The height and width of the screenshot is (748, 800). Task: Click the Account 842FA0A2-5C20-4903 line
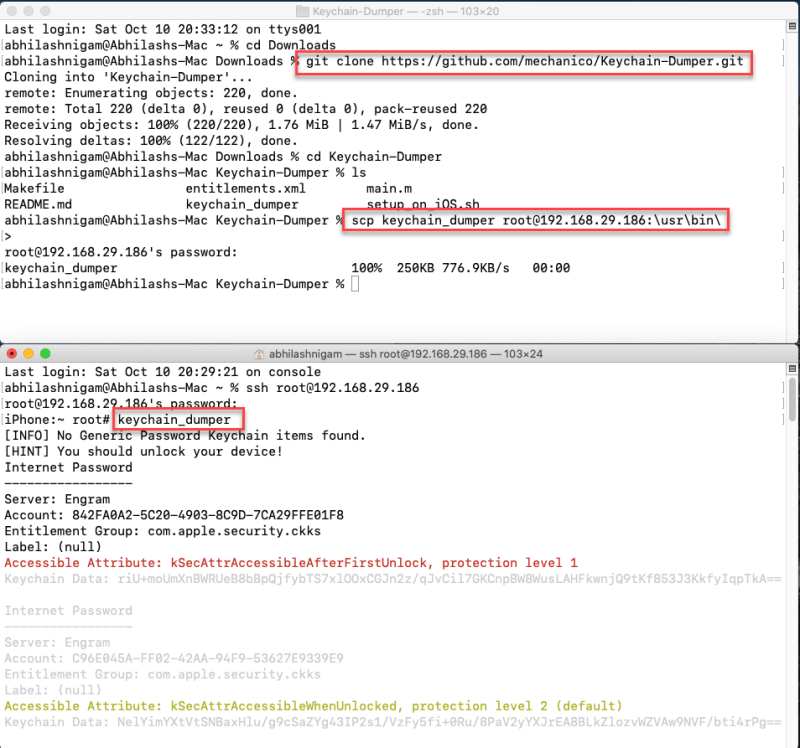pyautogui.click(x=174, y=515)
